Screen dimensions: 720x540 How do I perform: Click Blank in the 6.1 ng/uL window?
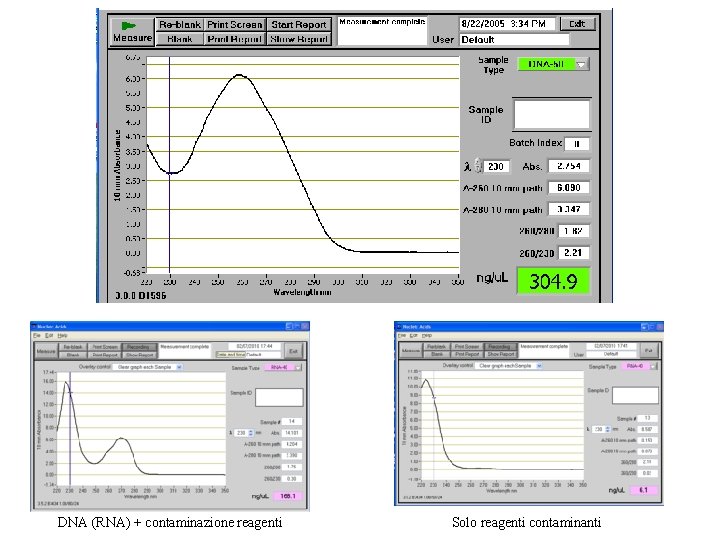437,354
